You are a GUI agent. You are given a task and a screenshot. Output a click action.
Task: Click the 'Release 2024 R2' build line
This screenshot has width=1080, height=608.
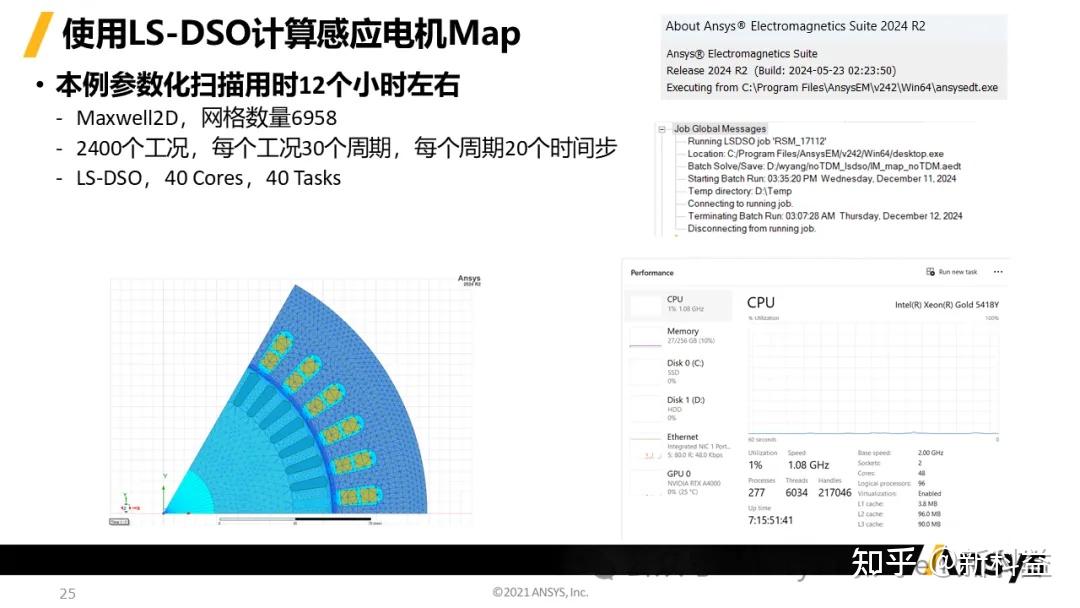coord(780,71)
